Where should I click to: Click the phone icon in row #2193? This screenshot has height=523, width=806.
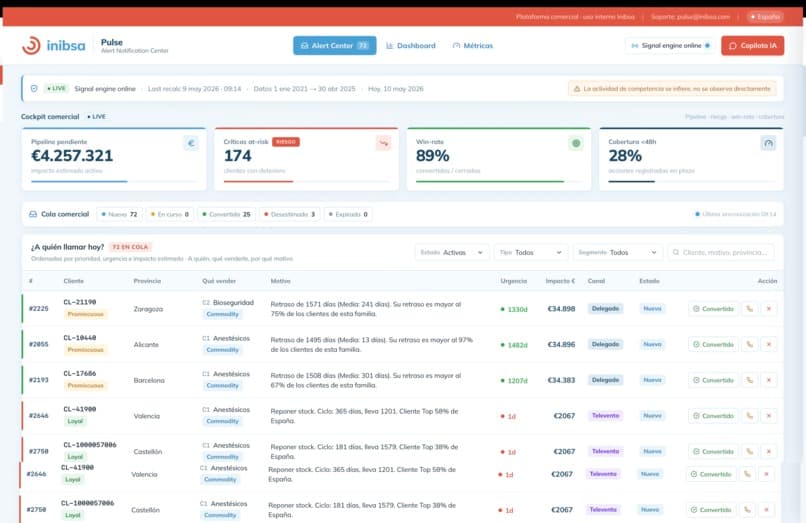click(749, 380)
